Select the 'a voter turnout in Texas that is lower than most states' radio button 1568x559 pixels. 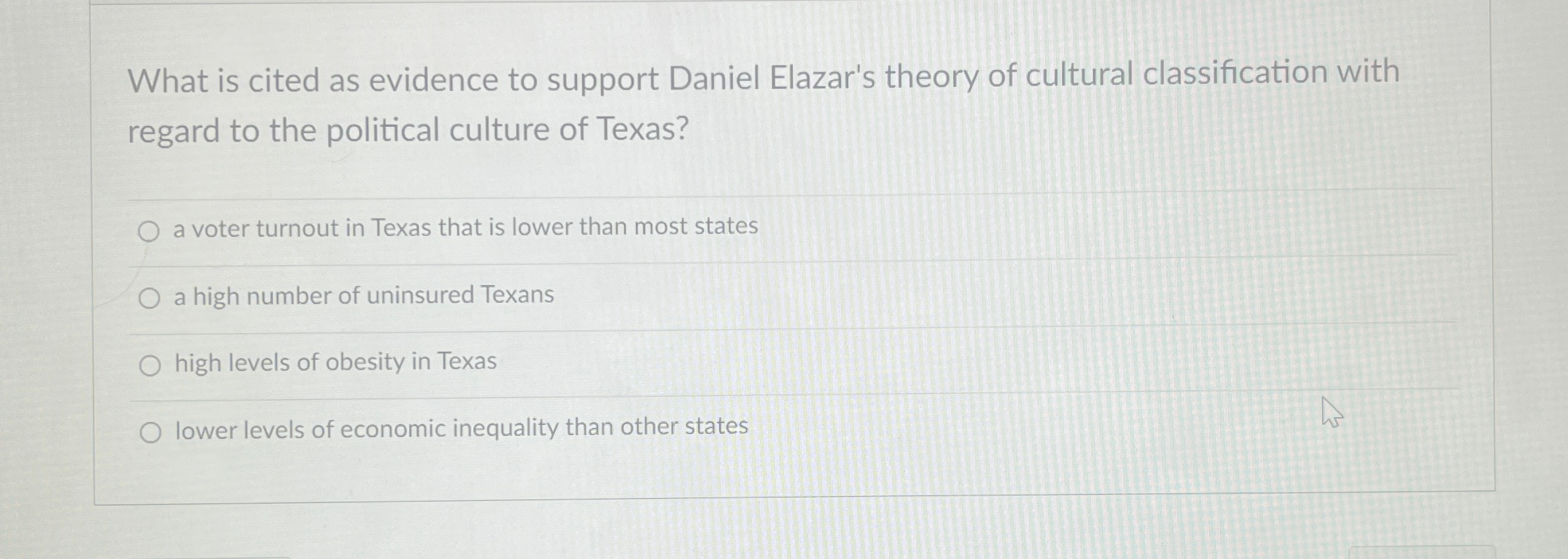click(149, 229)
